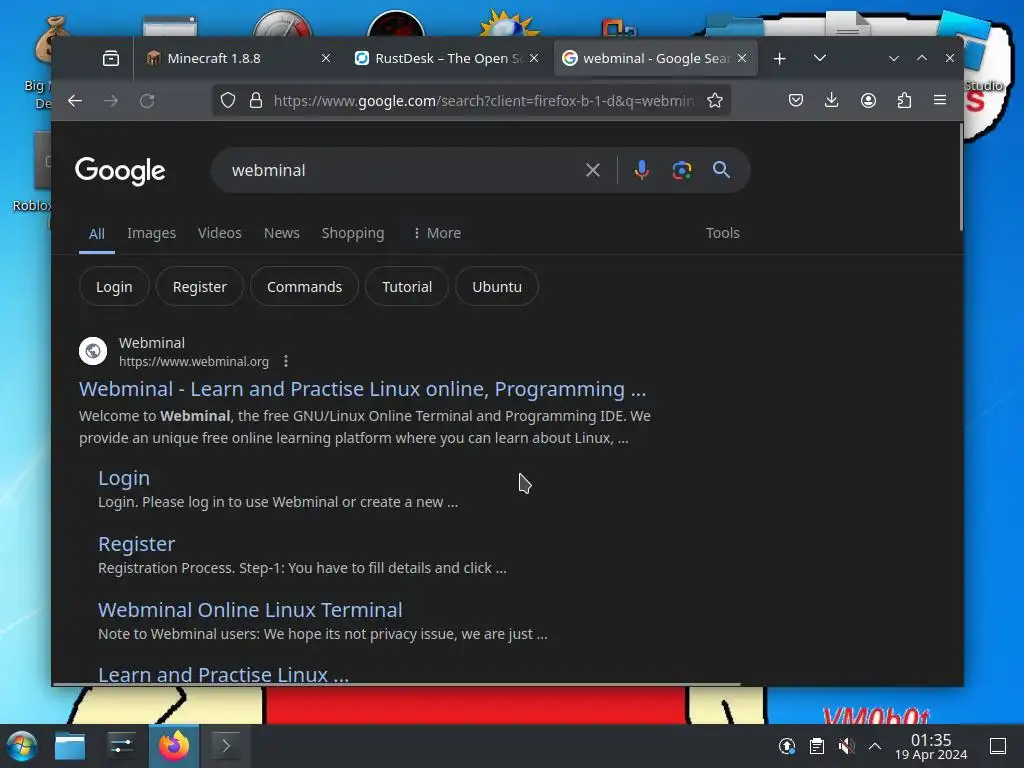Image resolution: width=1024 pixels, height=768 pixels.
Task: Switch to News results
Action: point(281,233)
